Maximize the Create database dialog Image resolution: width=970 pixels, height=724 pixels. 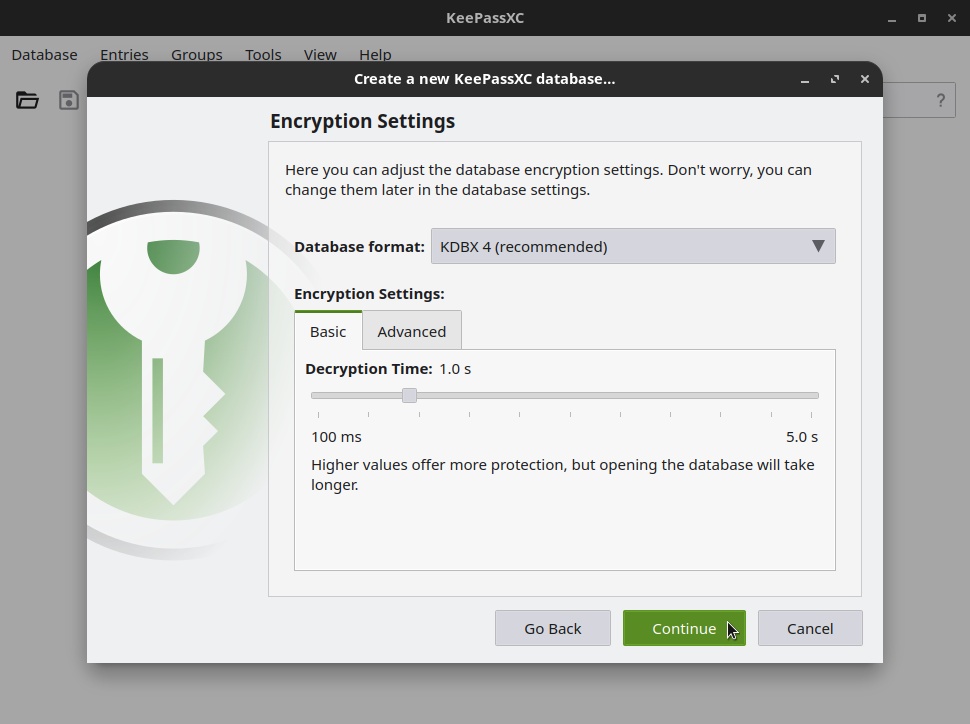tap(835, 79)
